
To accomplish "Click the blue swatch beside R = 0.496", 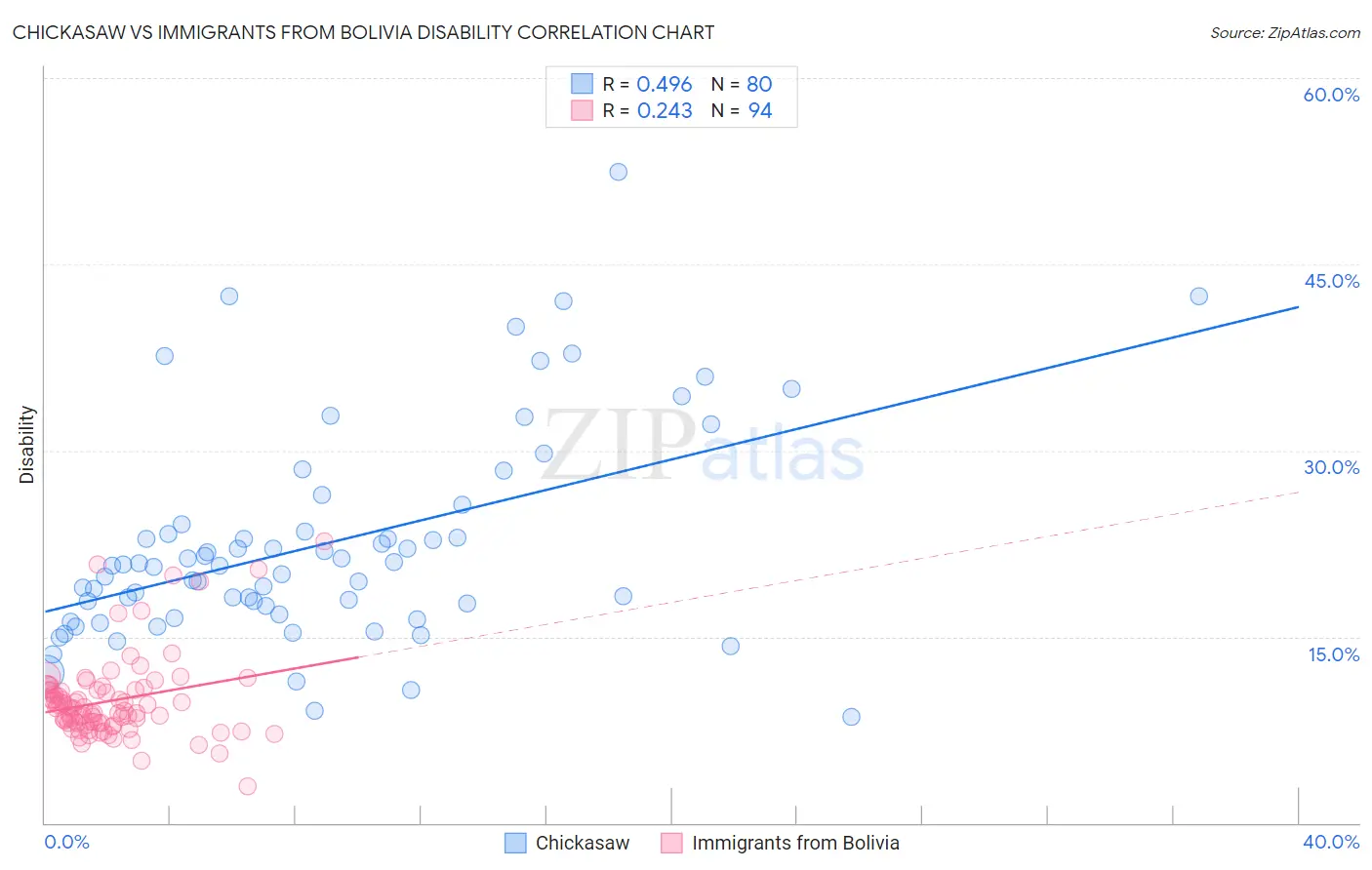I will coord(582,84).
